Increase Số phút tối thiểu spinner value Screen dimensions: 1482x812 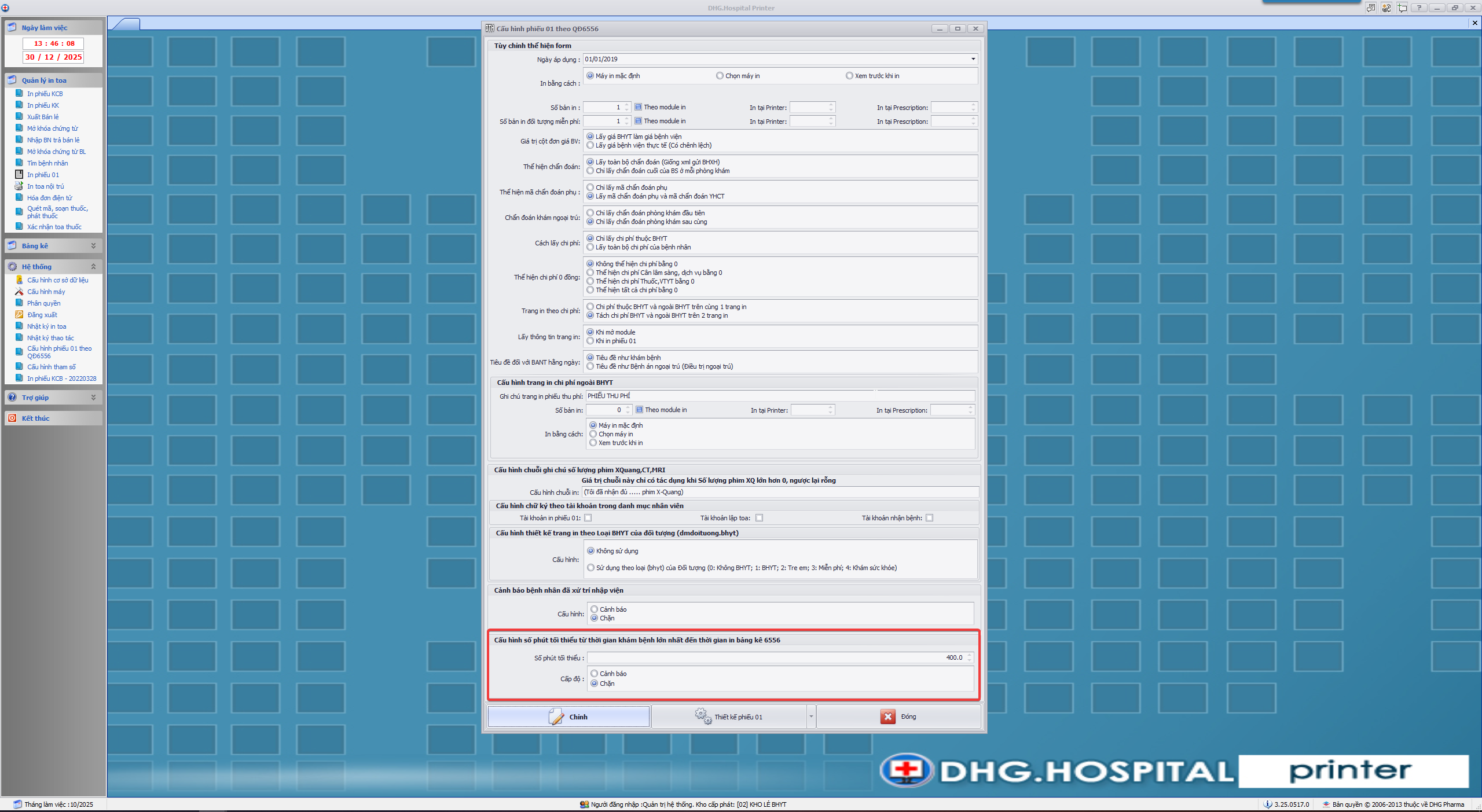(x=970, y=655)
